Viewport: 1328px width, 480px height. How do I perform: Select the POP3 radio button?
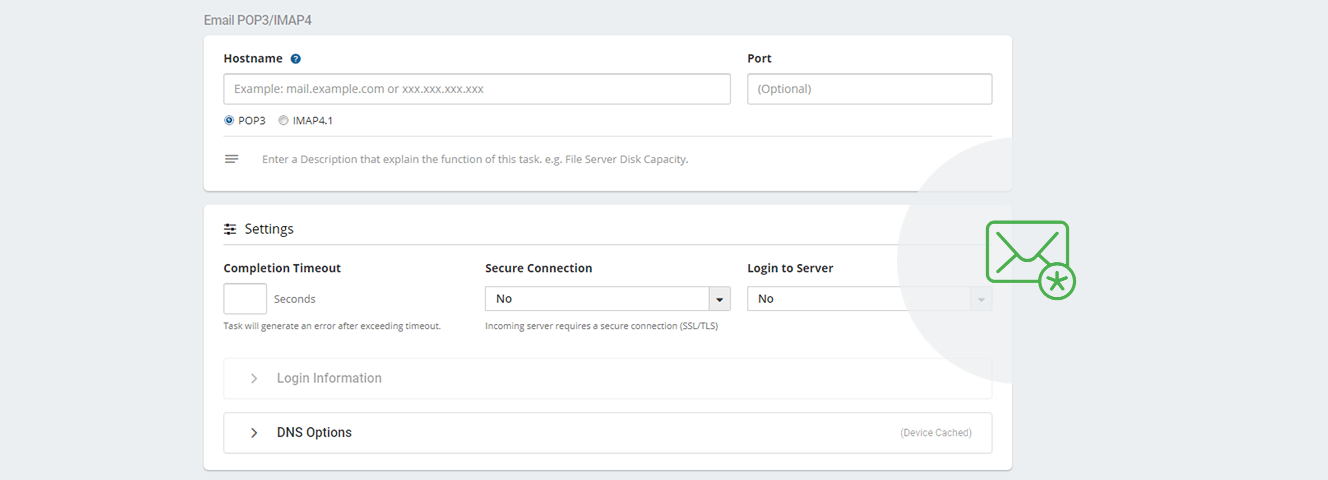(x=229, y=120)
